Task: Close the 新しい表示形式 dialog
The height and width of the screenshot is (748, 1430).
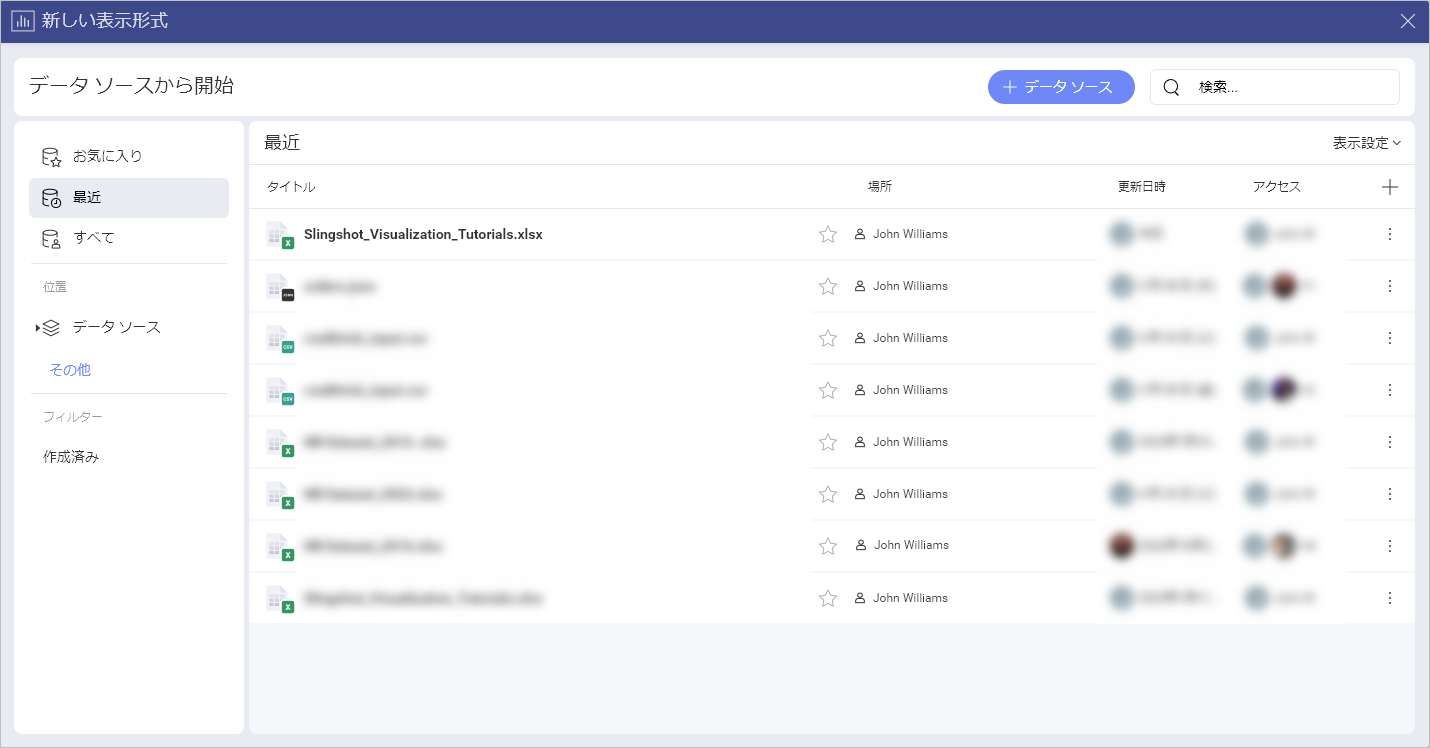Action: click(x=1408, y=21)
